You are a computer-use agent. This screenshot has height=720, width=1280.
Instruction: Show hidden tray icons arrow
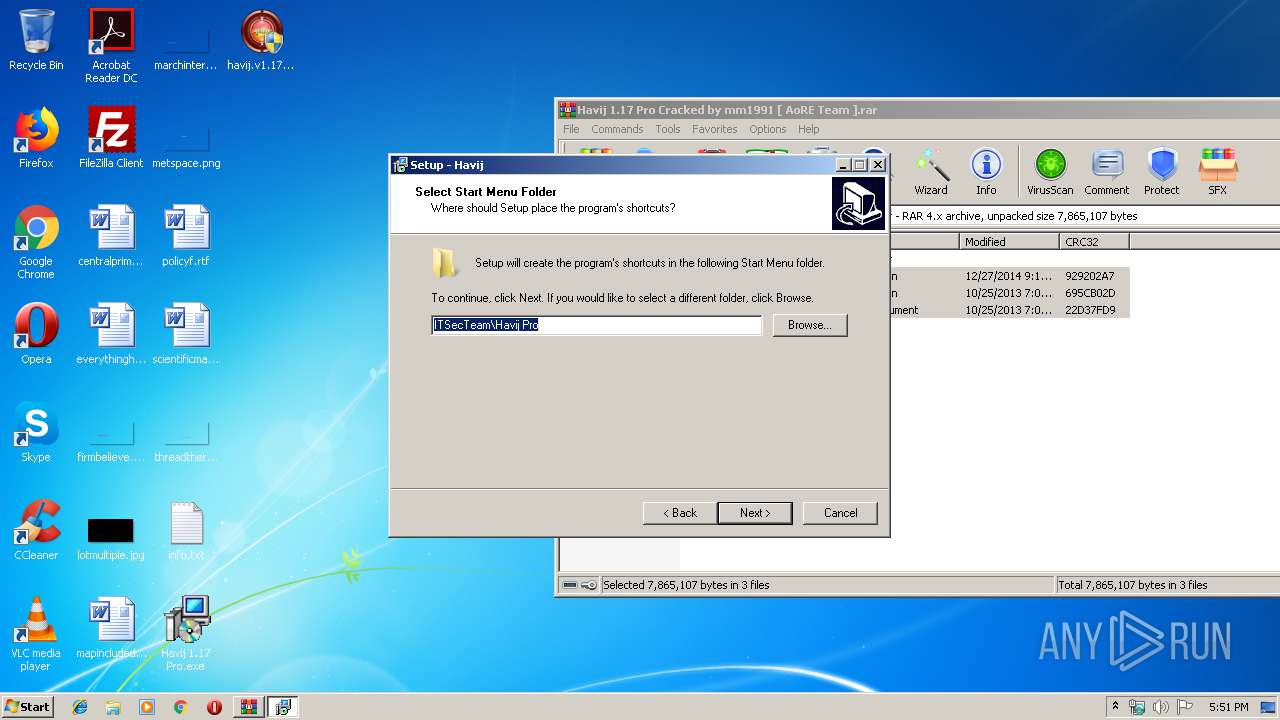pyautogui.click(x=1116, y=707)
